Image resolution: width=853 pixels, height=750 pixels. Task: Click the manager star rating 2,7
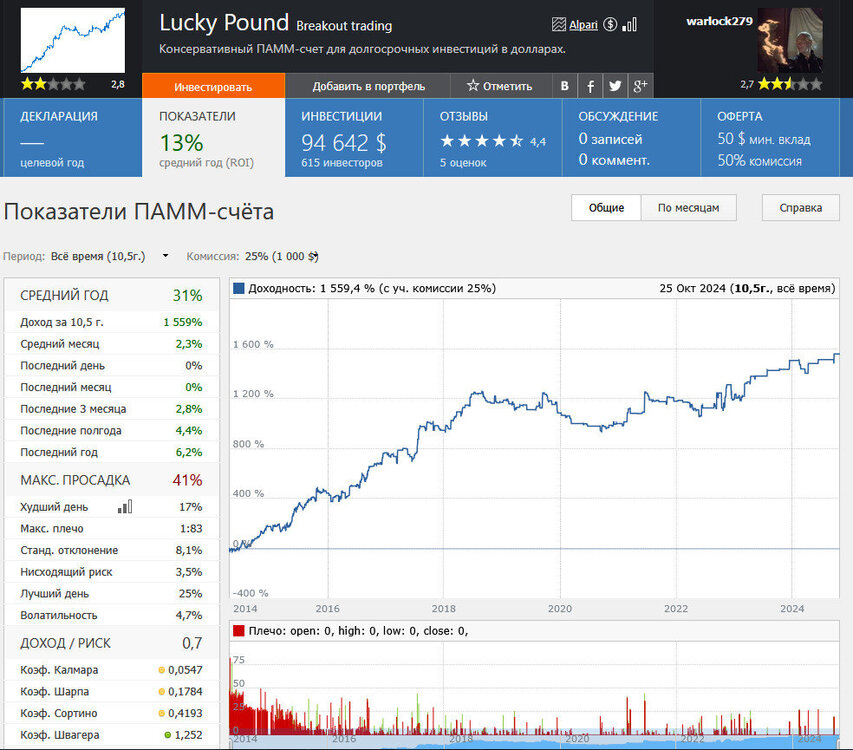[x=789, y=84]
